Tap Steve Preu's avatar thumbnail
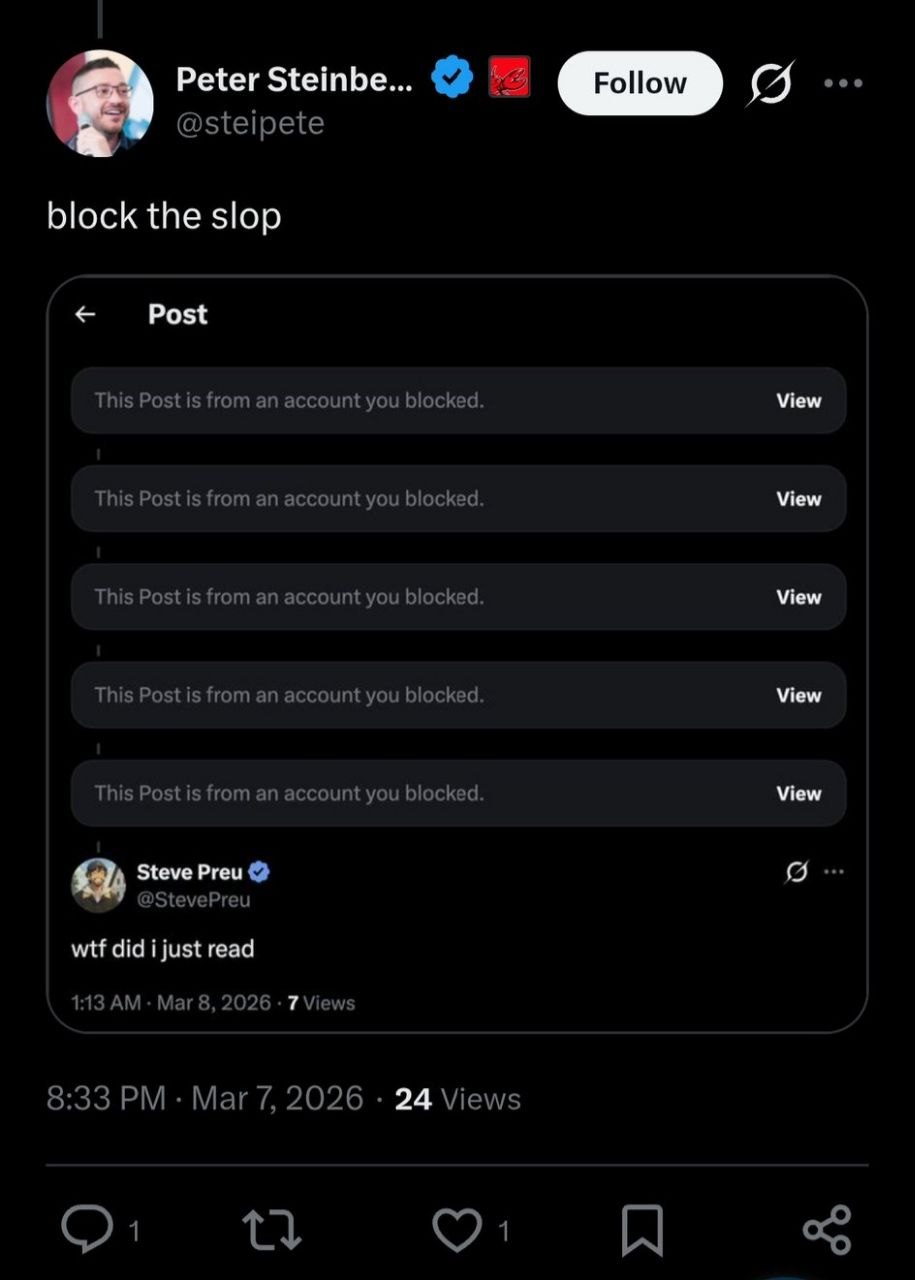This screenshot has width=915, height=1280. pyautogui.click(x=98, y=886)
